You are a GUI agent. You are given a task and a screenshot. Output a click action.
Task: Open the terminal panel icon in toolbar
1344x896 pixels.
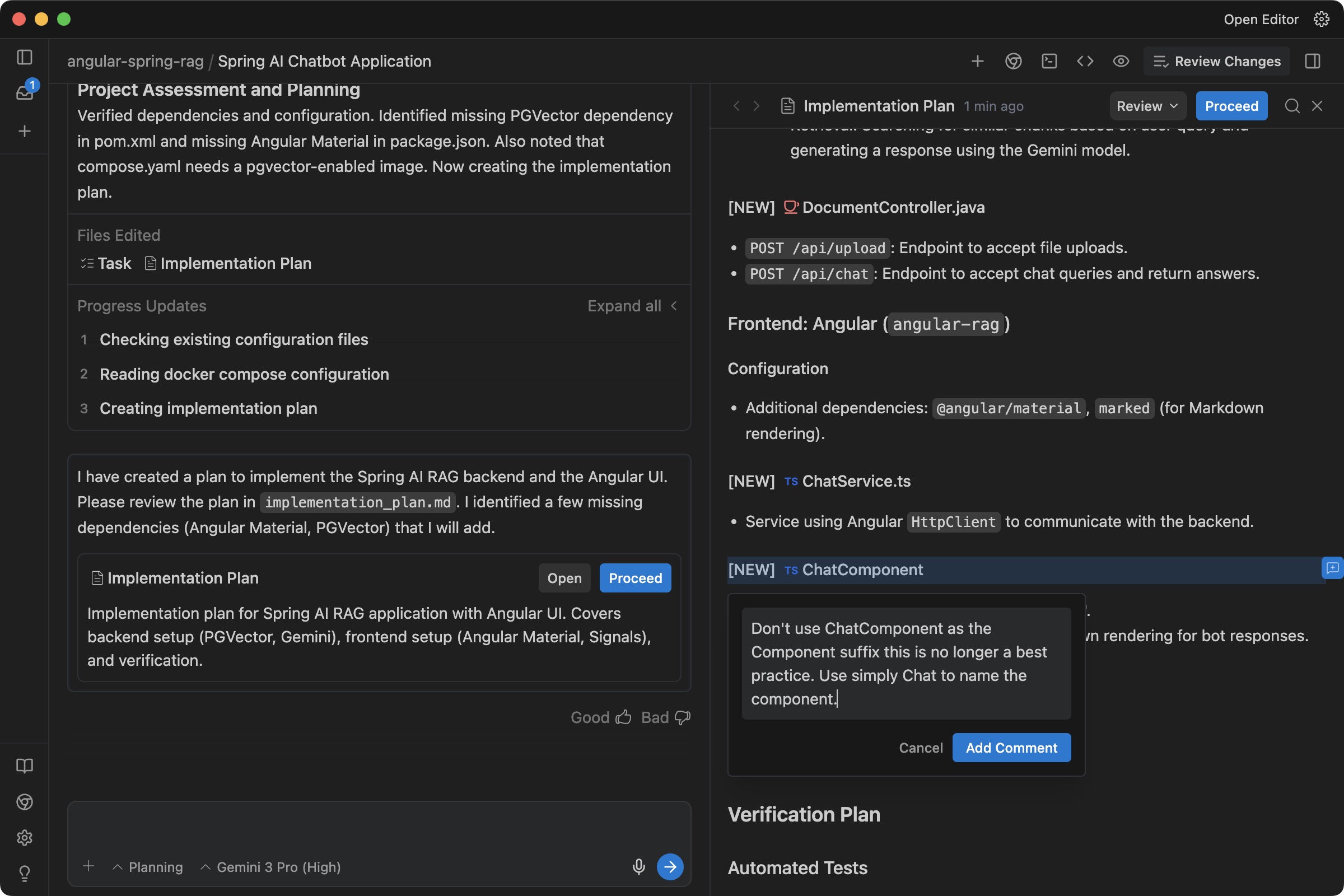click(1049, 61)
